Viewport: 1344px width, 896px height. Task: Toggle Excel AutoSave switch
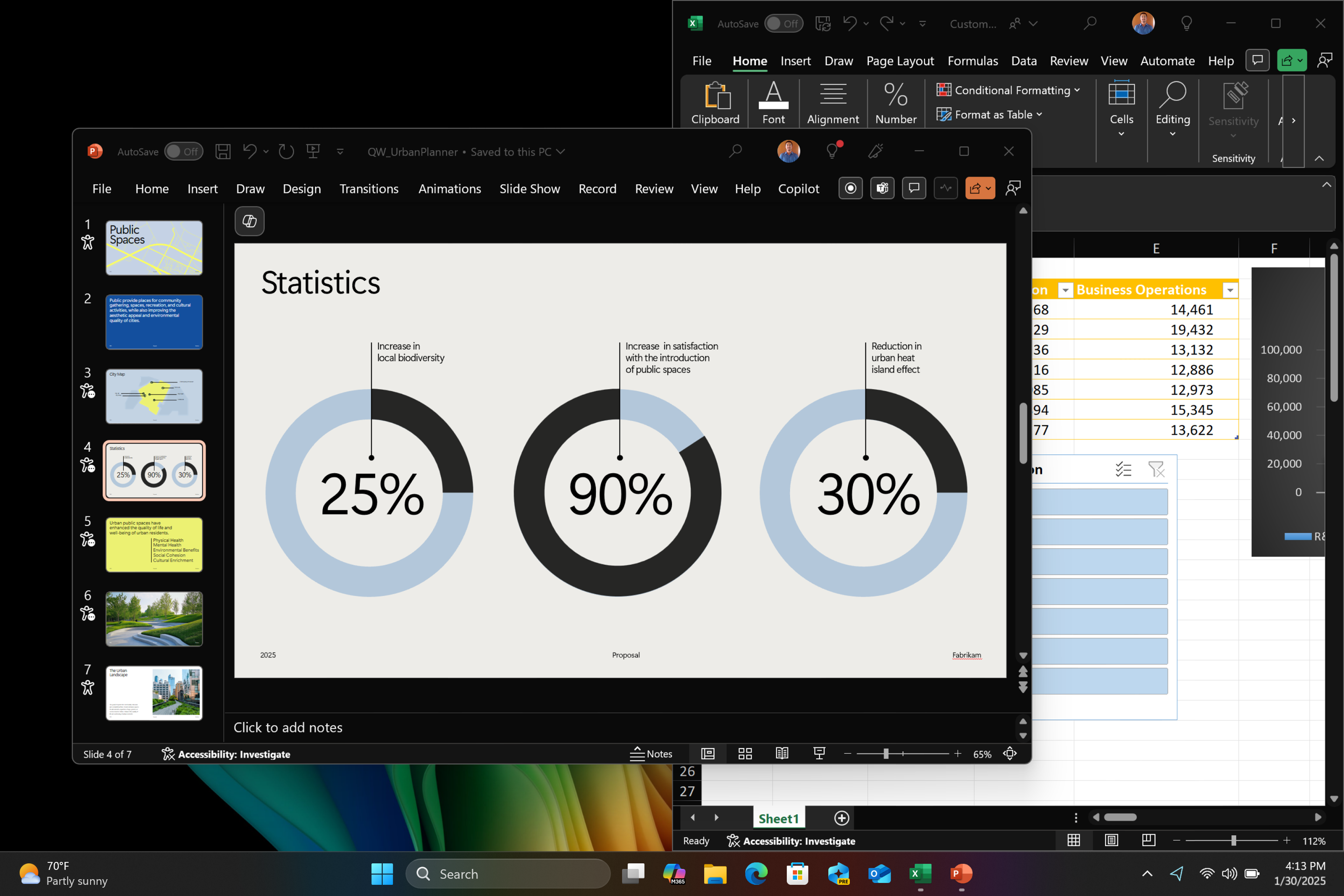click(783, 23)
